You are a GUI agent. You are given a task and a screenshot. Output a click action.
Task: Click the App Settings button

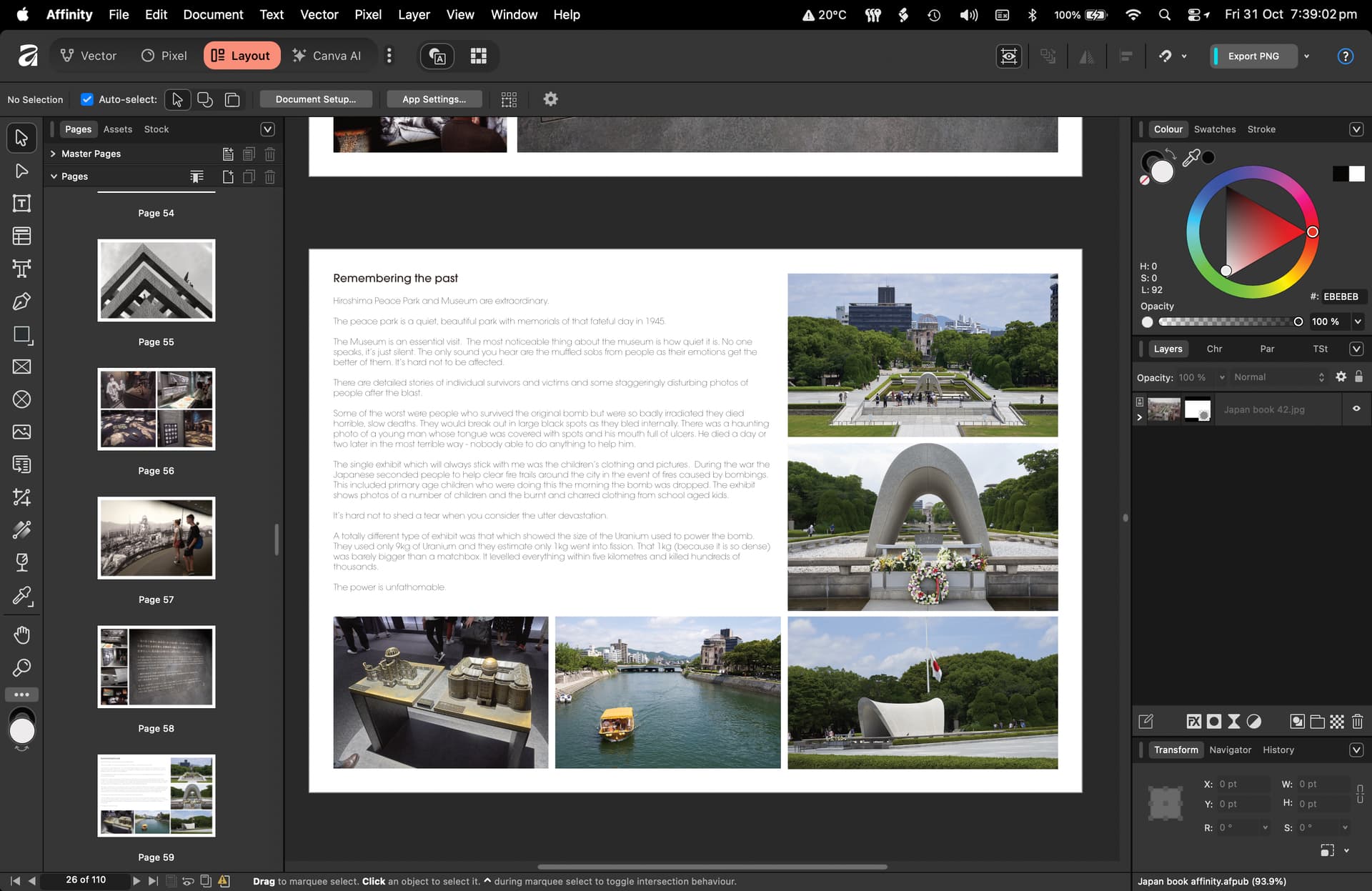point(434,99)
